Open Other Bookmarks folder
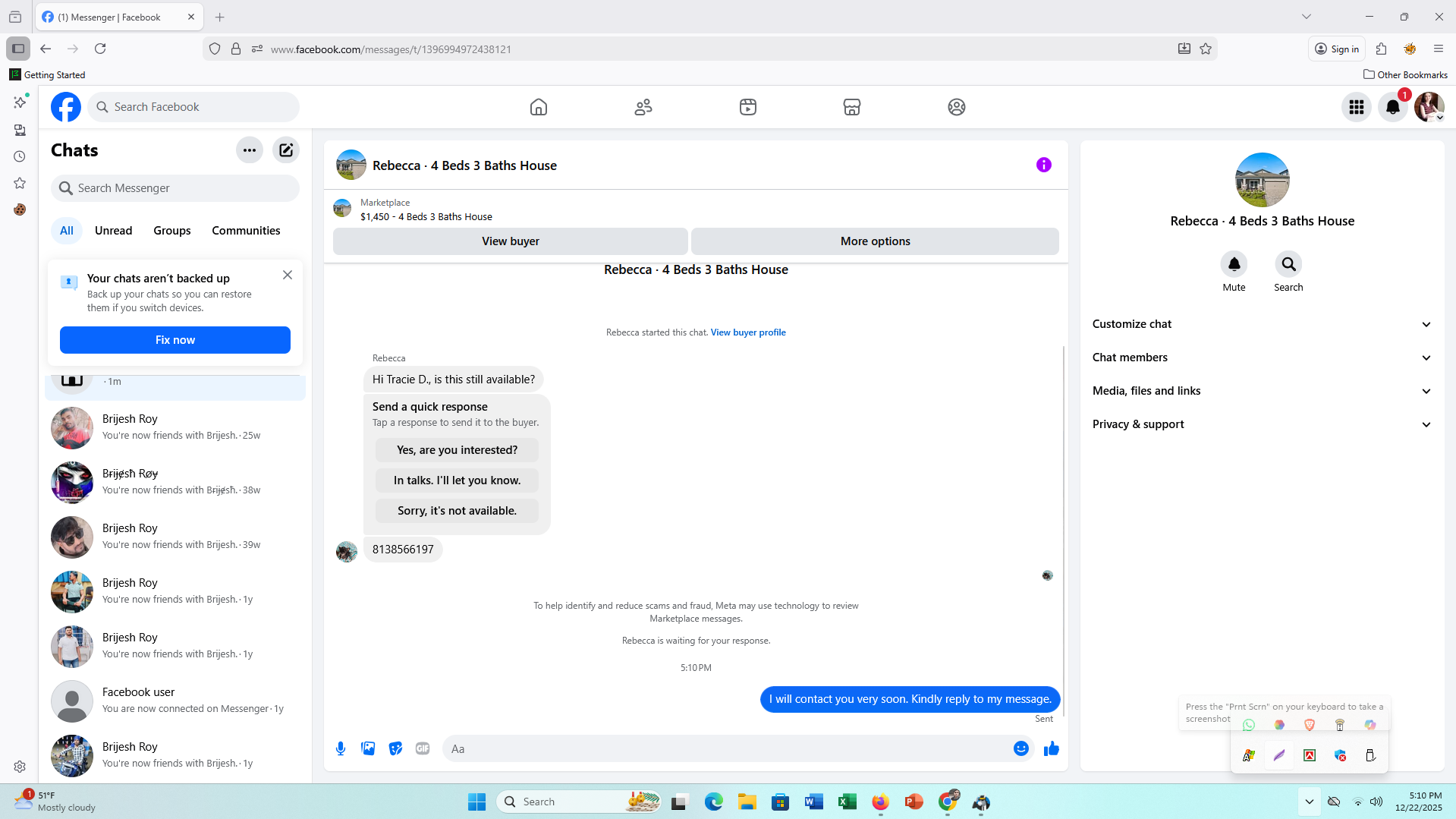The width and height of the screenshot is (1456, 819). [x=1405, y=74]
